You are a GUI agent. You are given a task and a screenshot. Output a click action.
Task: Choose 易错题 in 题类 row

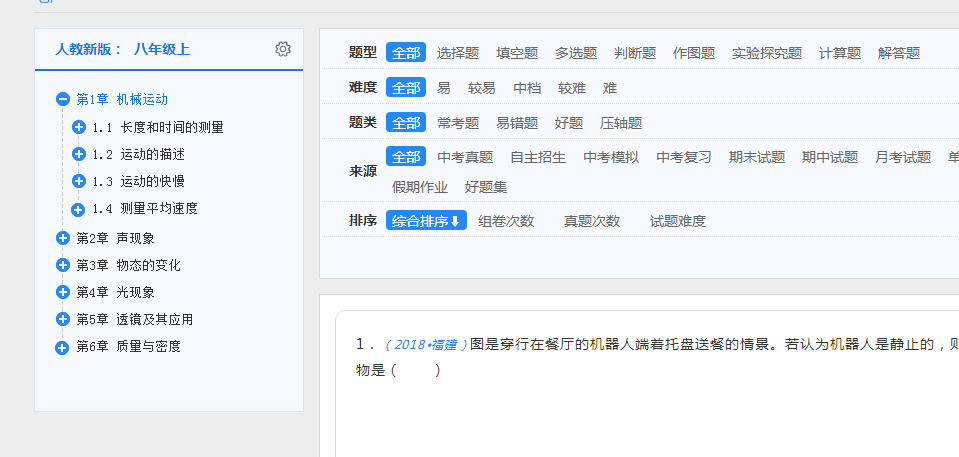tap(517, 123)
